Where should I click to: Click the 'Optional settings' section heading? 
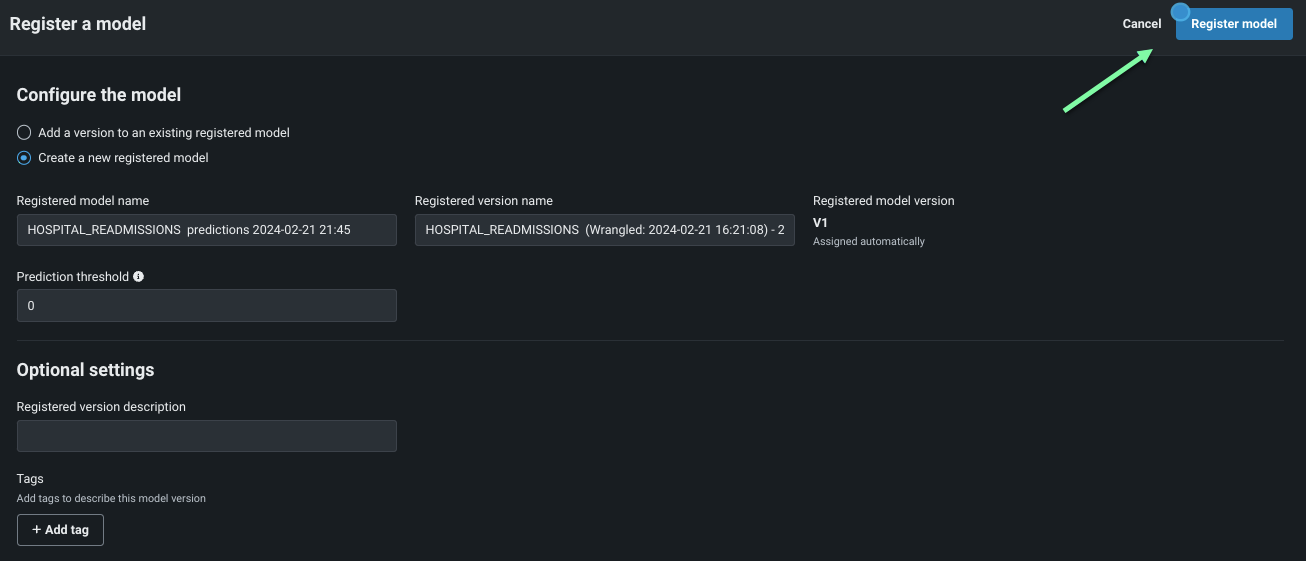85,370
